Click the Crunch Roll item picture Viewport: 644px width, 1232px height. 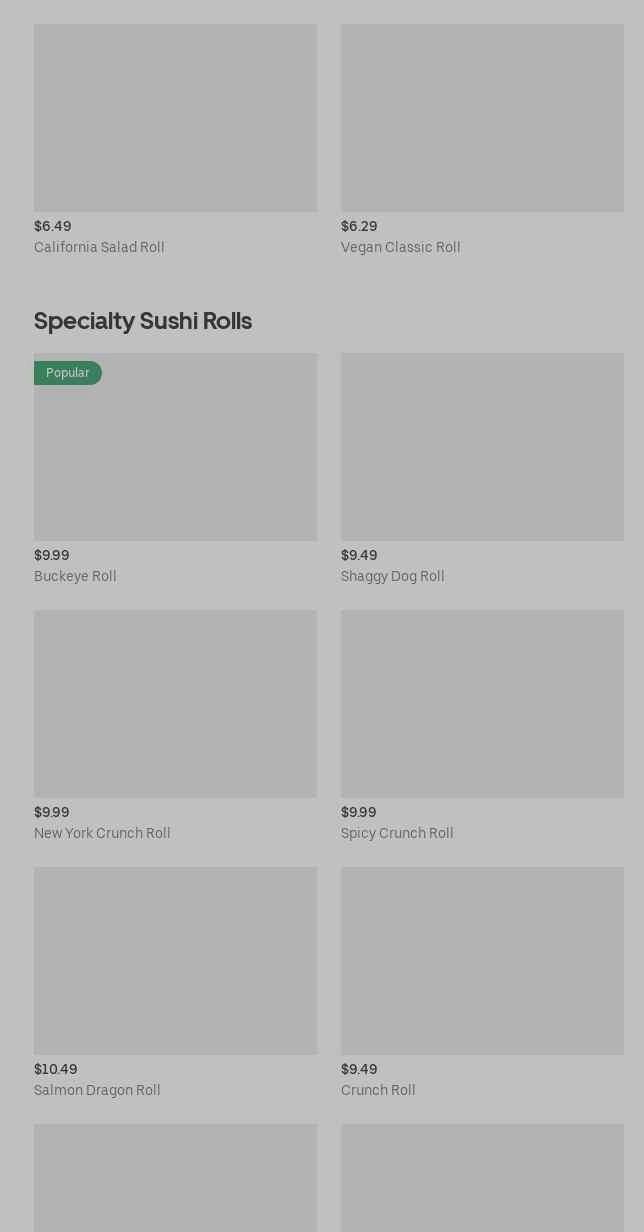482,960
